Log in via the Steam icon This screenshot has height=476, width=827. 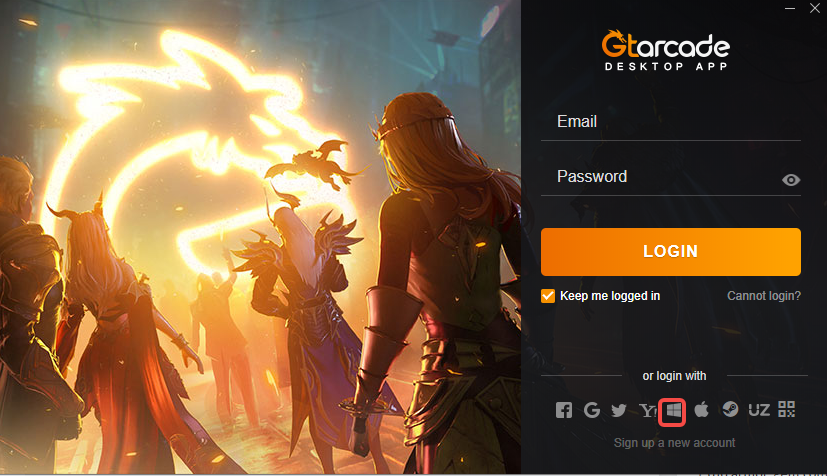pyautogui.click(x=730, y=410)
